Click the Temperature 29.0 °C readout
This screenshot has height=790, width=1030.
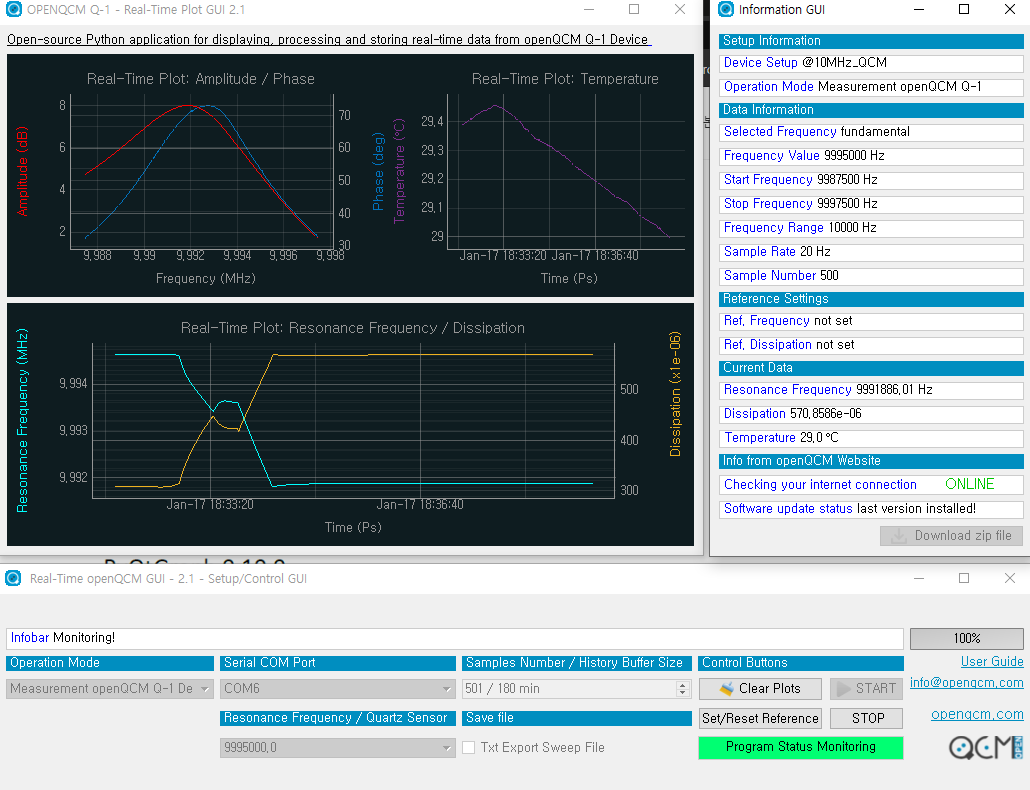871,438
